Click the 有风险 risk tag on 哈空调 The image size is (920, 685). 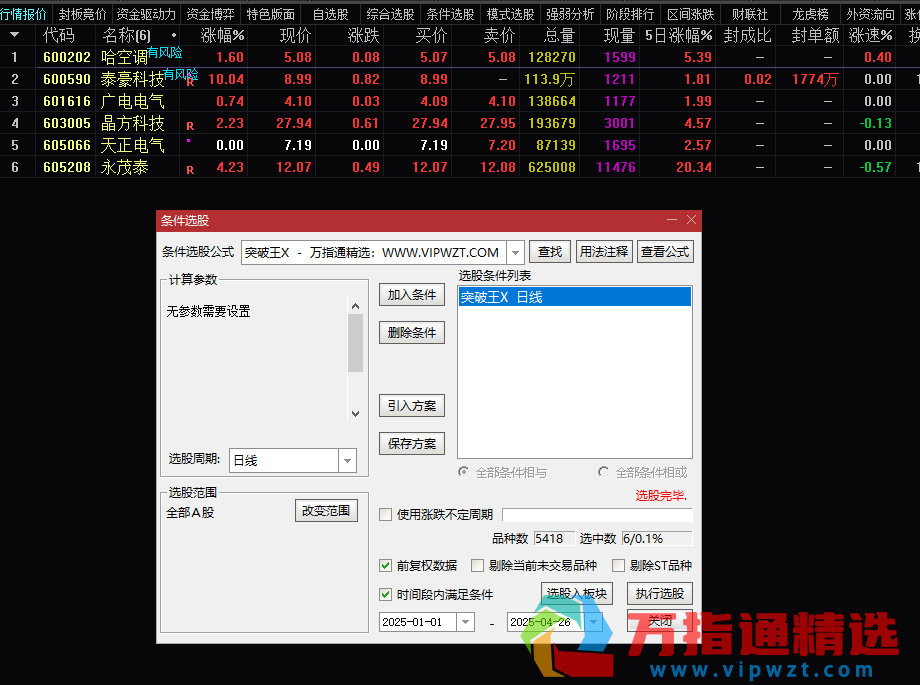pyautogui.click(x=164, y=52)
